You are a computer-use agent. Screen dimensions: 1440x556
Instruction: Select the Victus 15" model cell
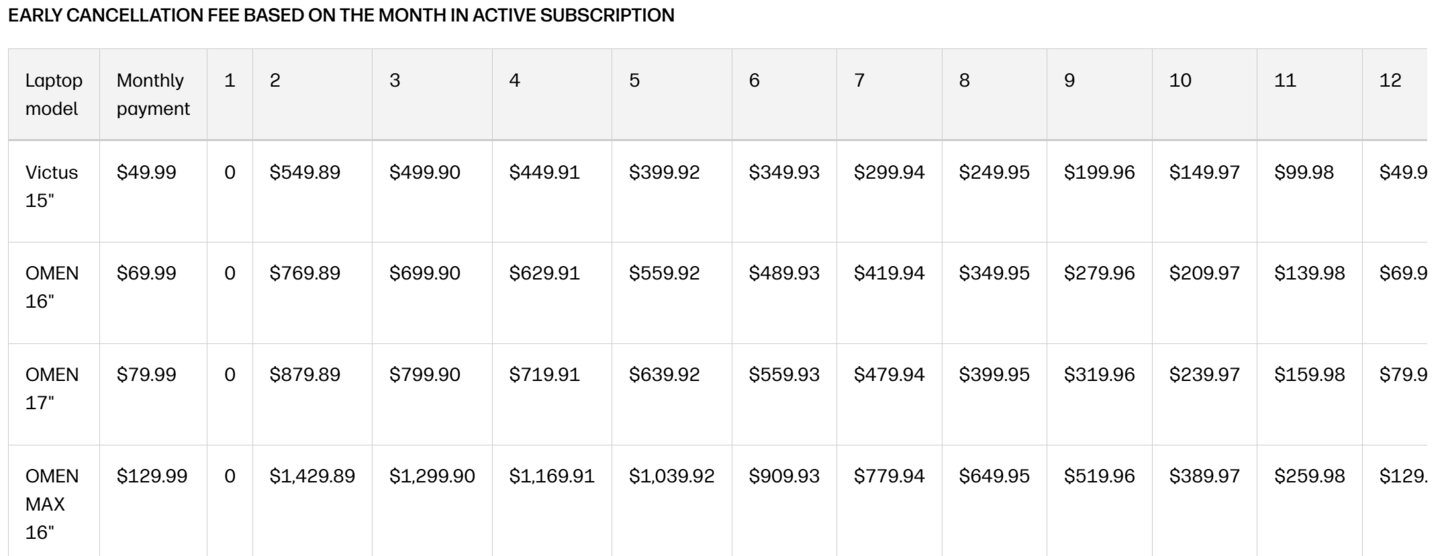pyautogui.click(x=52, y=187)
